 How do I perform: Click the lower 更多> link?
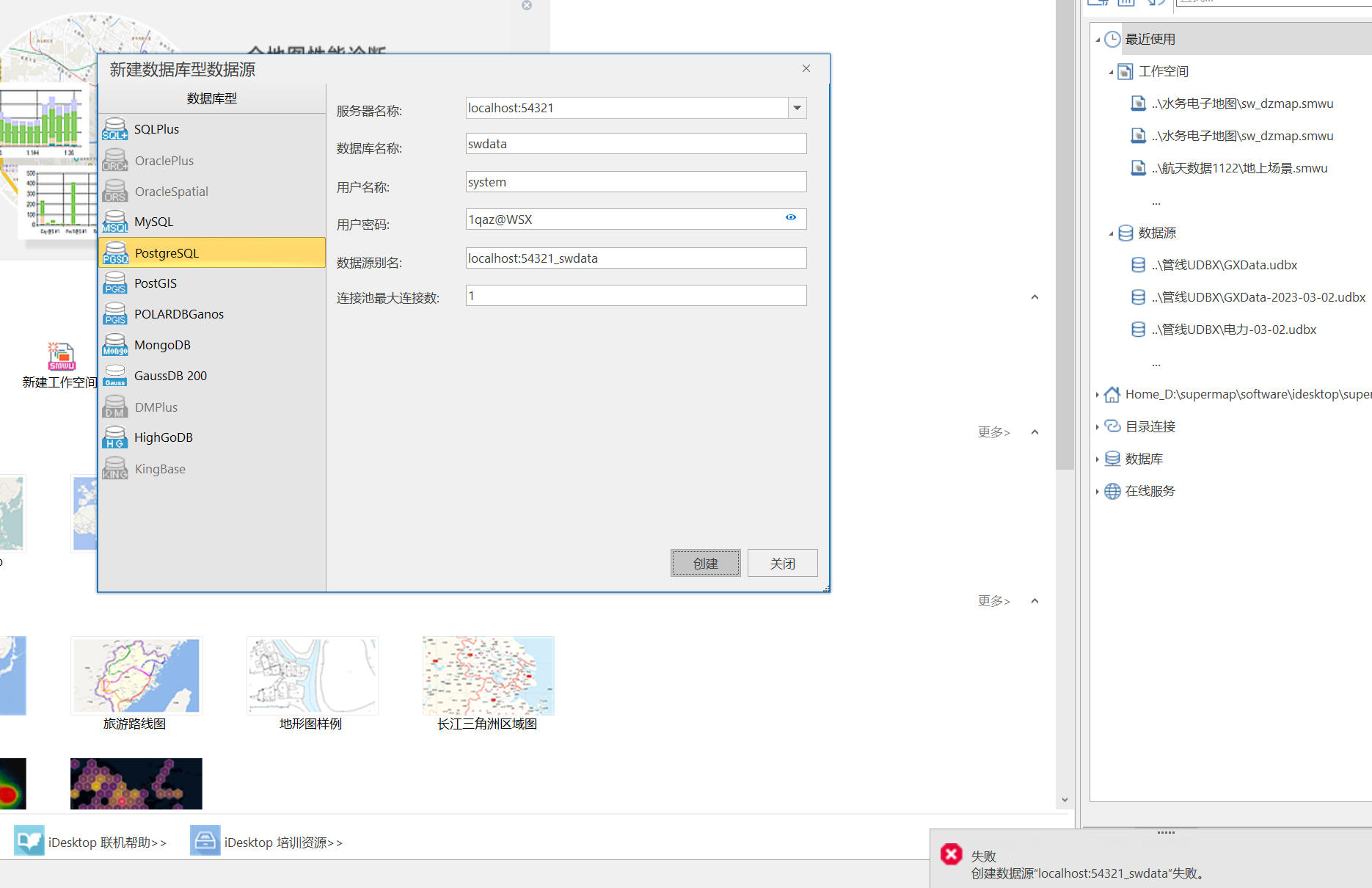[993, 601]
